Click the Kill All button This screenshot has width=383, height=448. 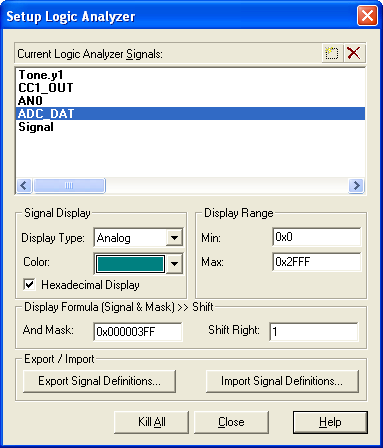point(151,422)
